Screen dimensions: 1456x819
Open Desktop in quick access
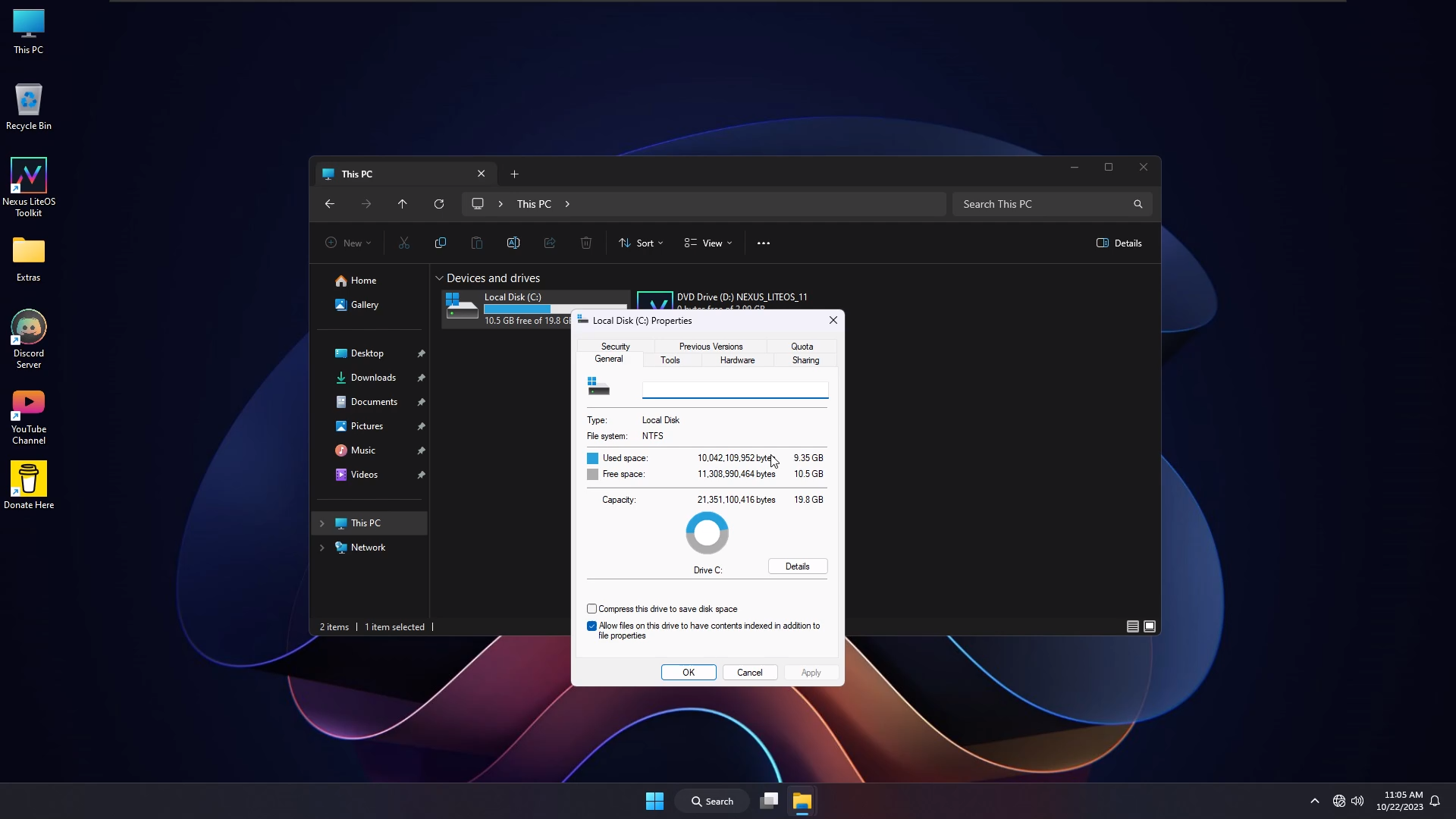pos(367,353)
